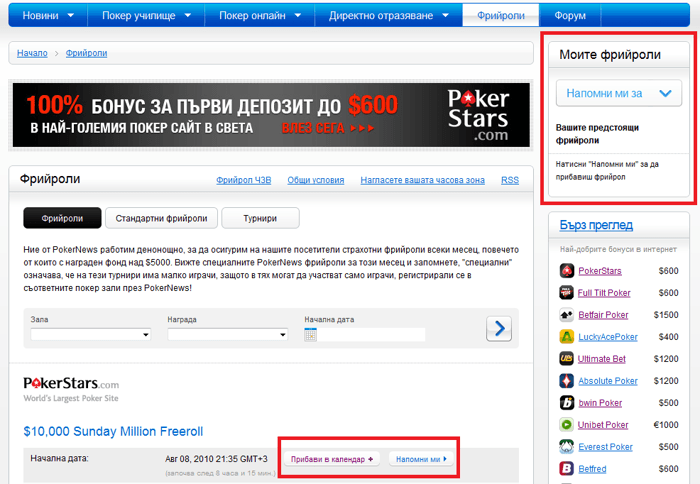The image size is (700, 484).
Task: Click the Unibet Poker icon
Action: pyautogui.click(x=567, y=425)
